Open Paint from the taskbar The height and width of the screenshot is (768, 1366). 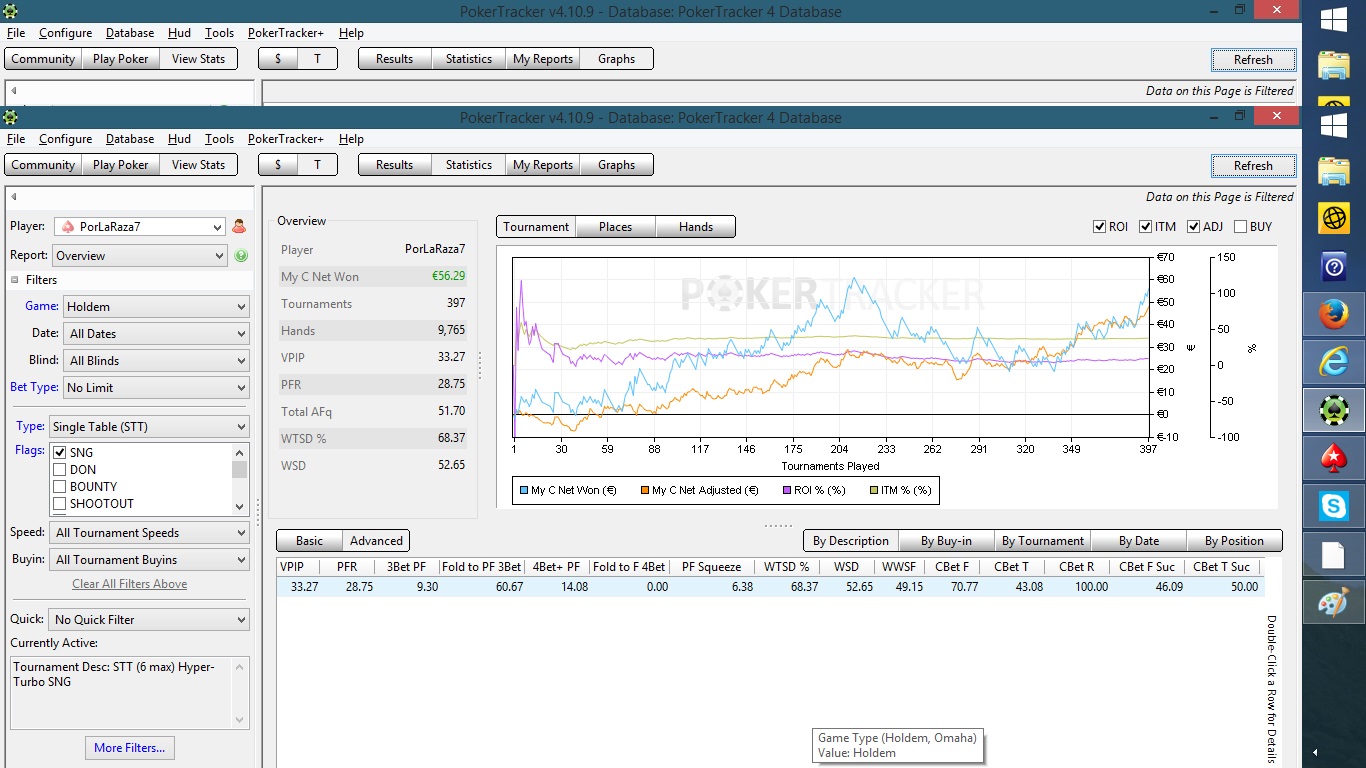[x=1334, y=603]
